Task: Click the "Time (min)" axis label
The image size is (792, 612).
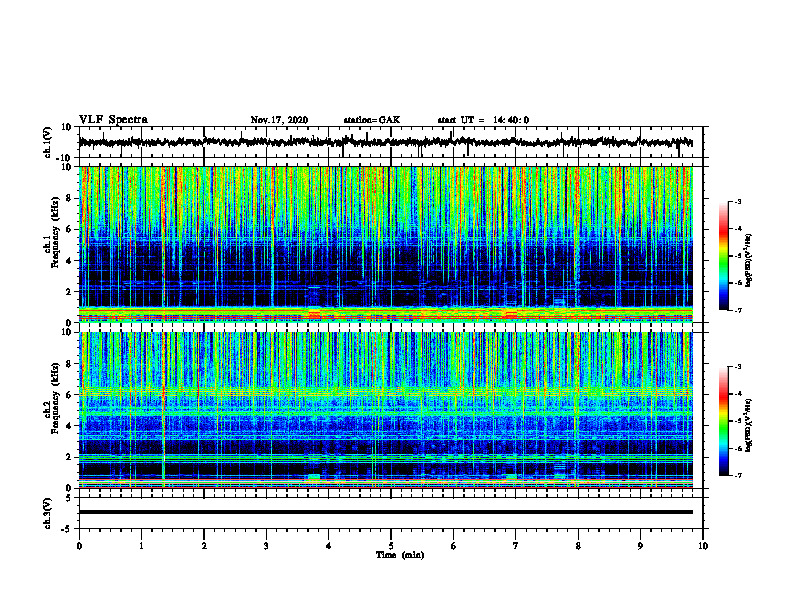Action: [x=400, y=555]
